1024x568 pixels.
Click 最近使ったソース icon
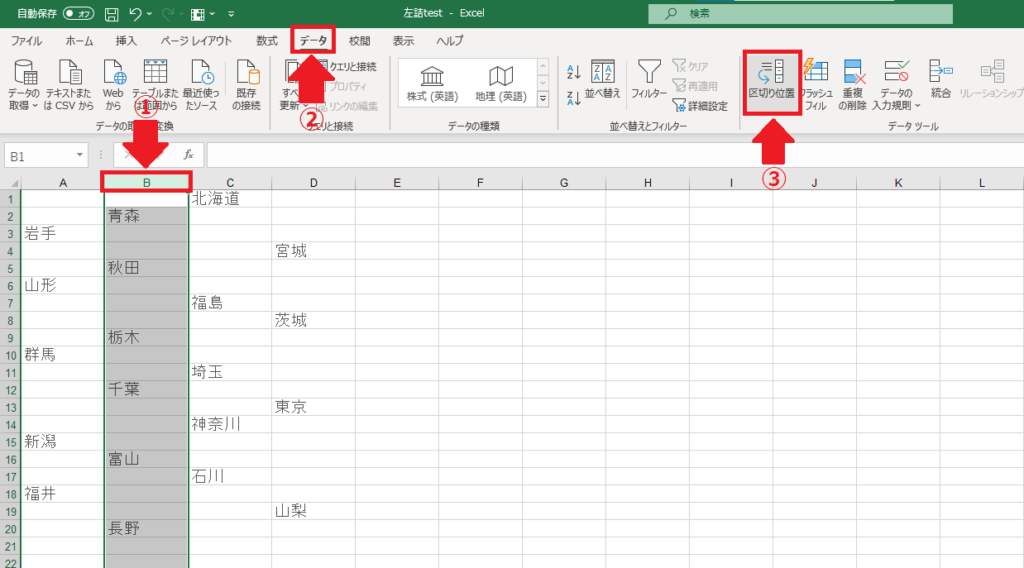point(200,85)
